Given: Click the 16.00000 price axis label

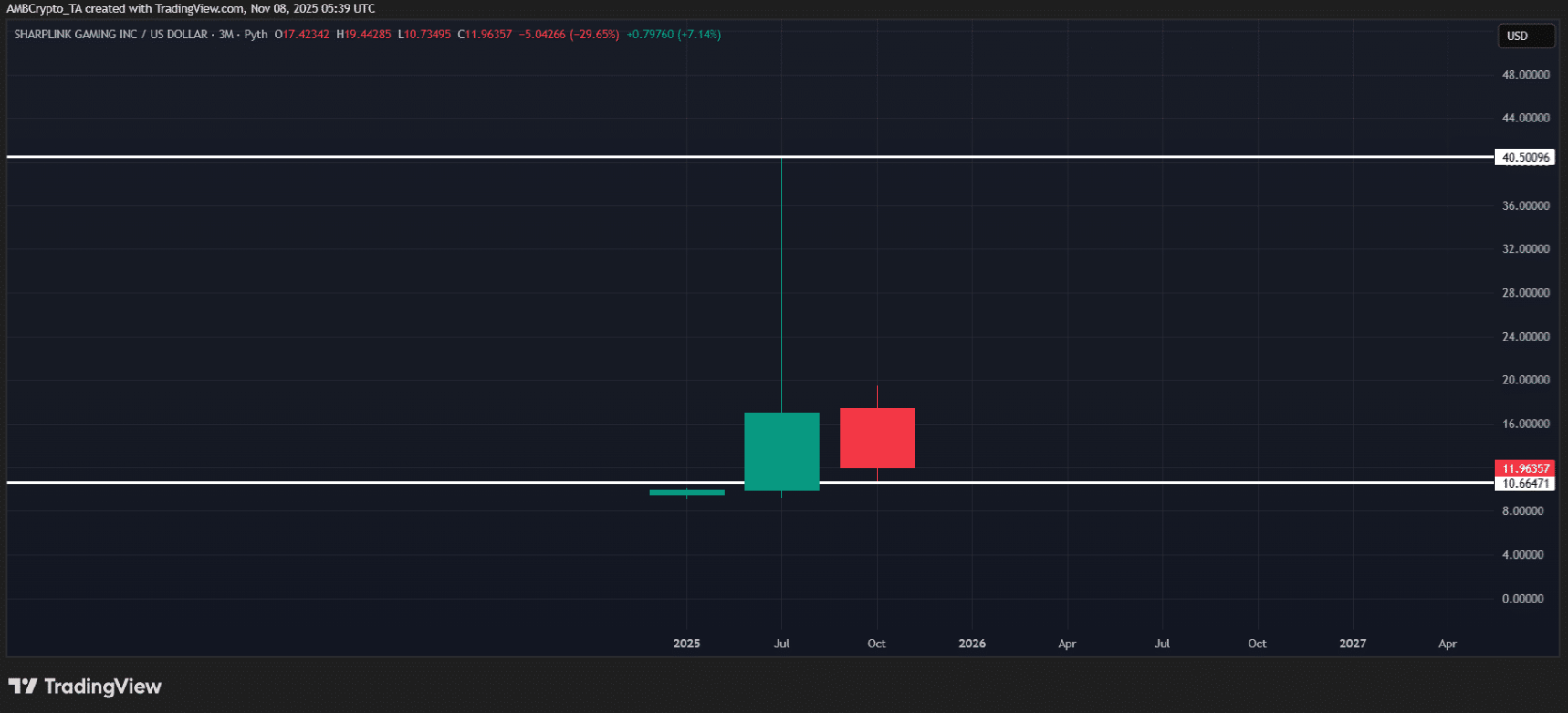Looking at the screenshot, I should (1525, 424).
